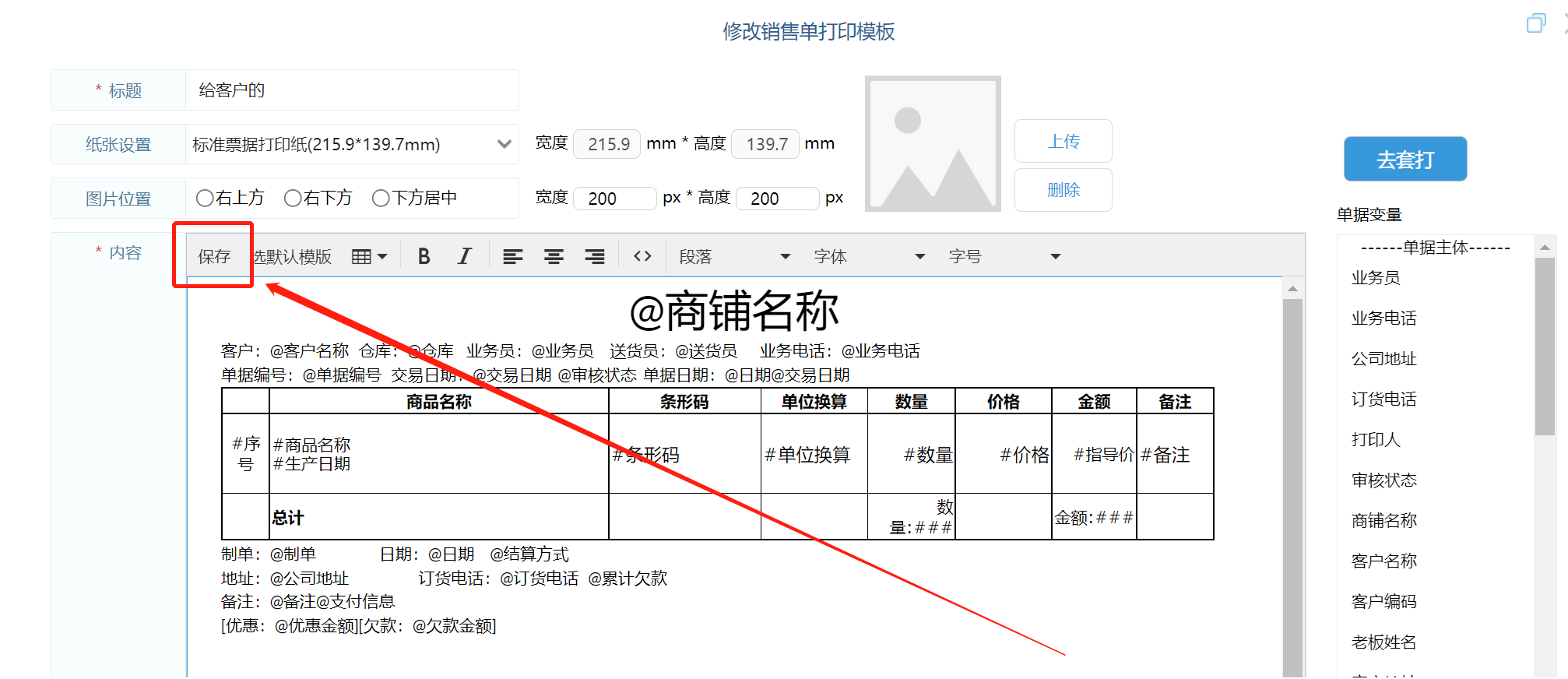
Task: Click the 去套打 blue button
Action: click(1405, 159)
